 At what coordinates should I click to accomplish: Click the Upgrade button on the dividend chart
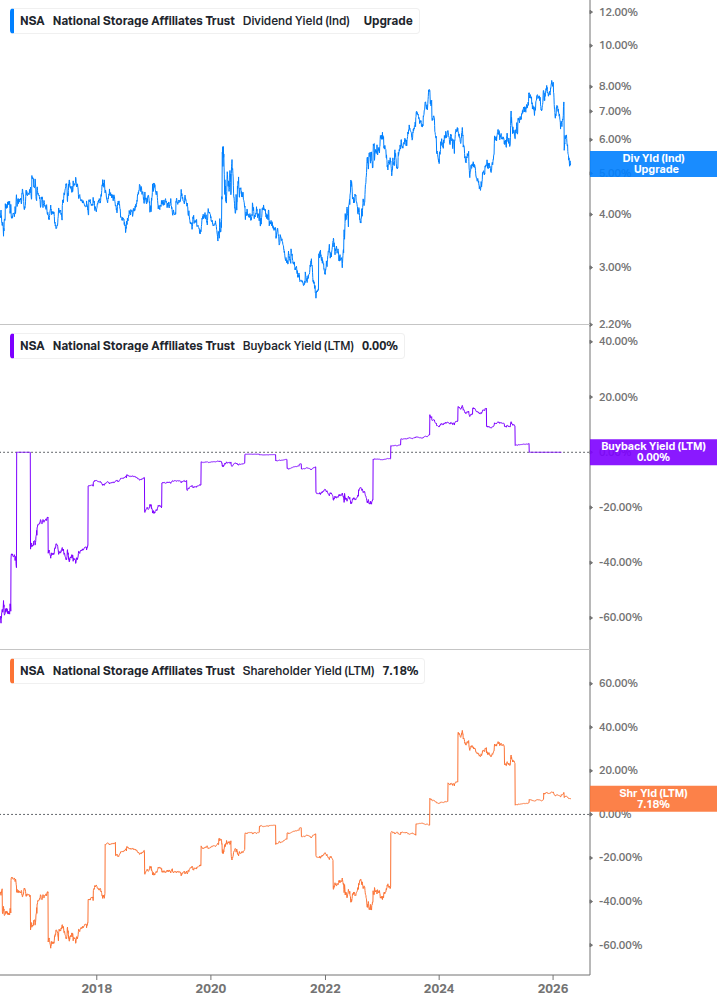click(390, 20)
